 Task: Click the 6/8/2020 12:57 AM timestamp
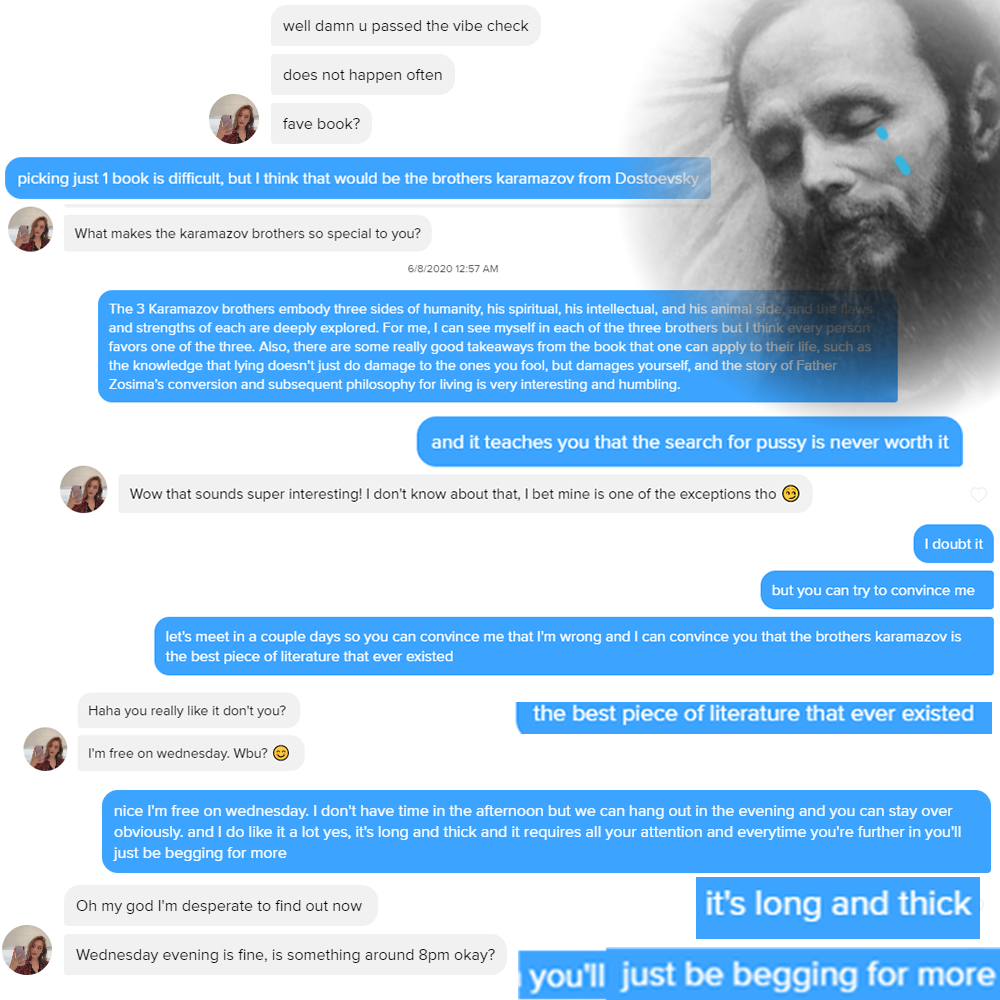(453, 268)
